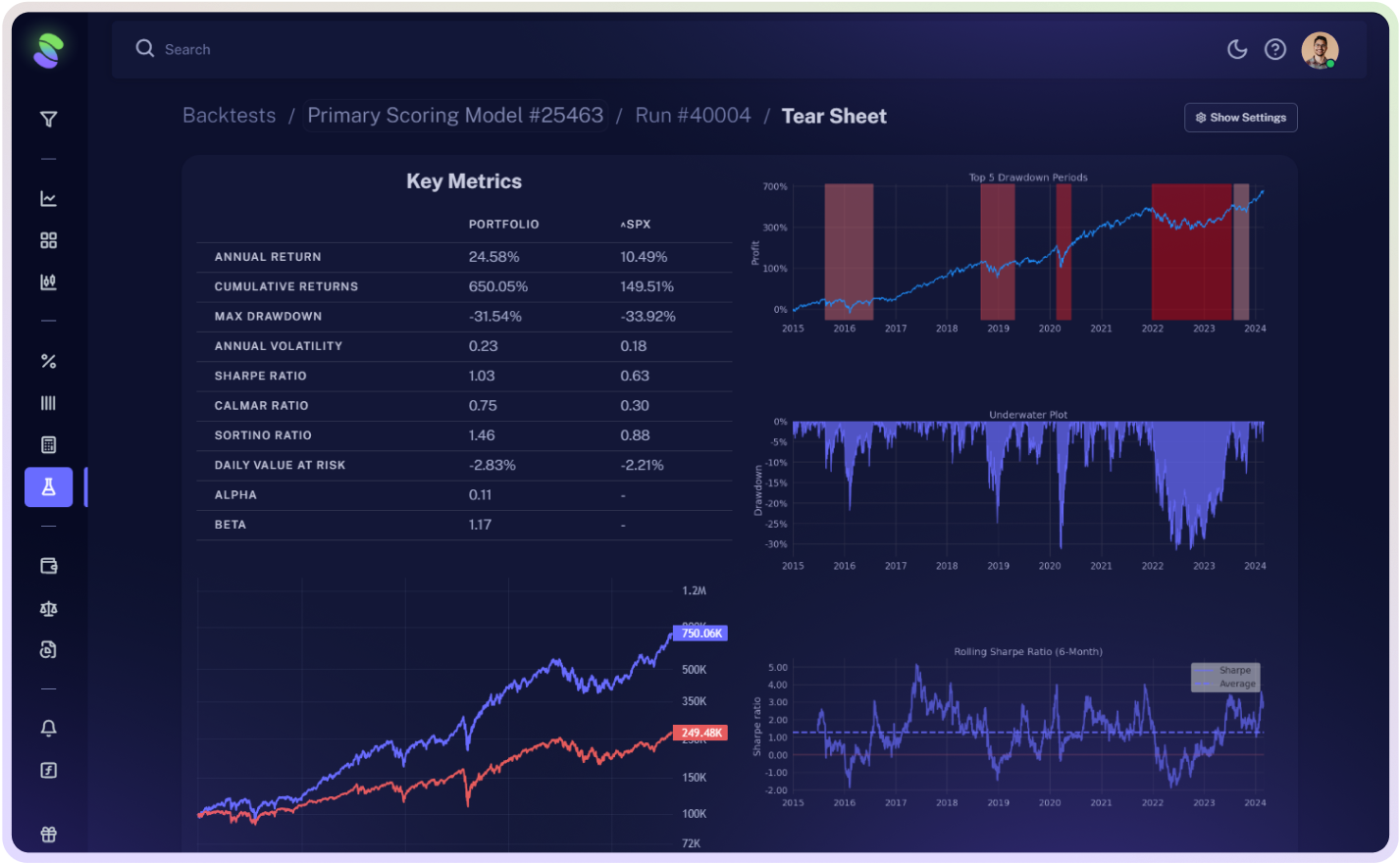
Task: Expand the SPX column sort indicator
Action: [622, 224]
